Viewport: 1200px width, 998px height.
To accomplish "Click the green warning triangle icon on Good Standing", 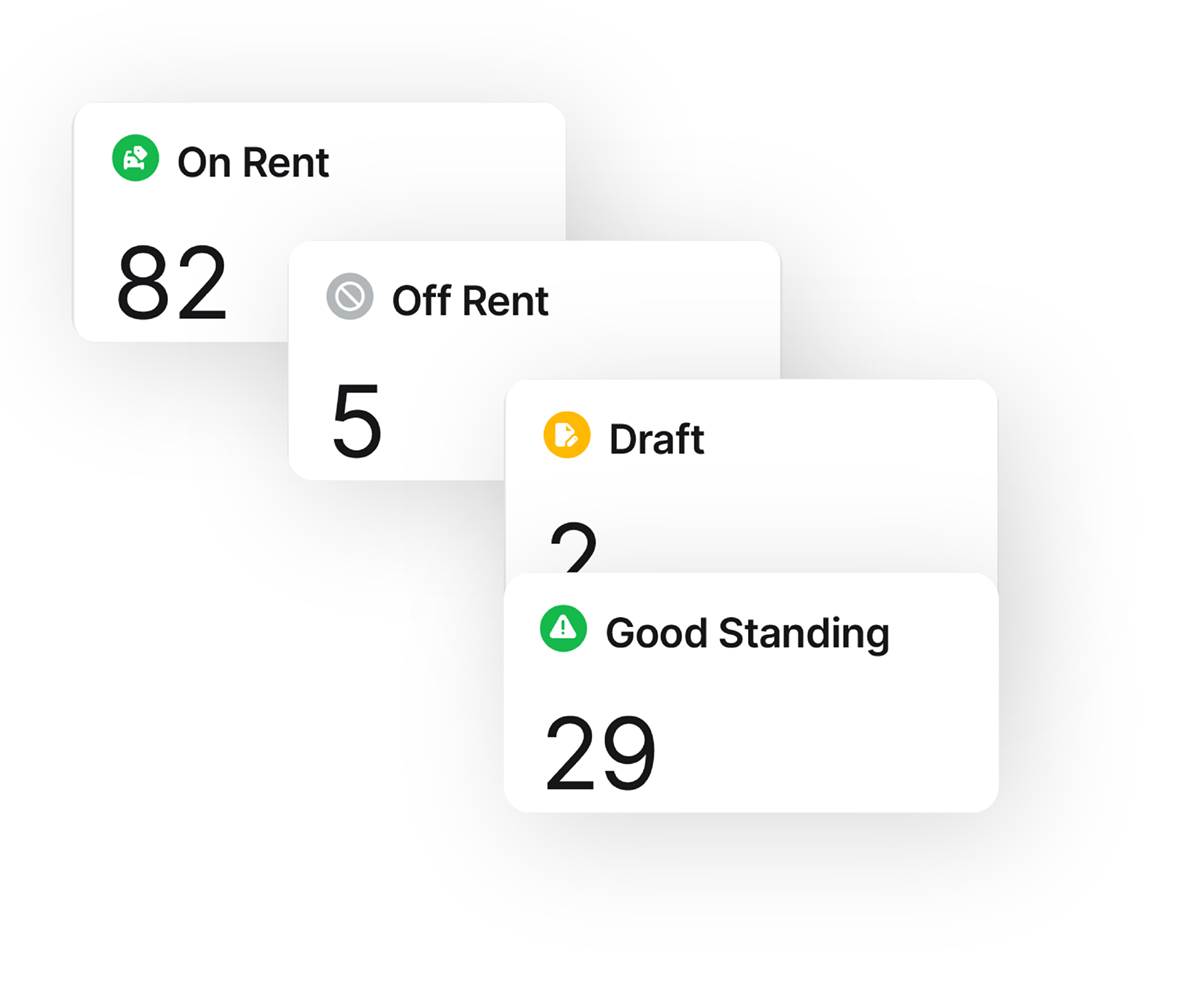I will (x=563, y=629).
